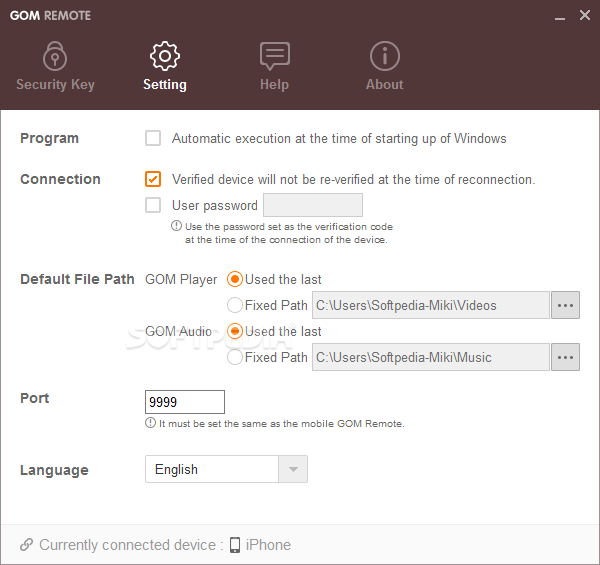Open the Security Key padlock icon
This screenshot has height=565, width=600.
(x=55, y=56)
